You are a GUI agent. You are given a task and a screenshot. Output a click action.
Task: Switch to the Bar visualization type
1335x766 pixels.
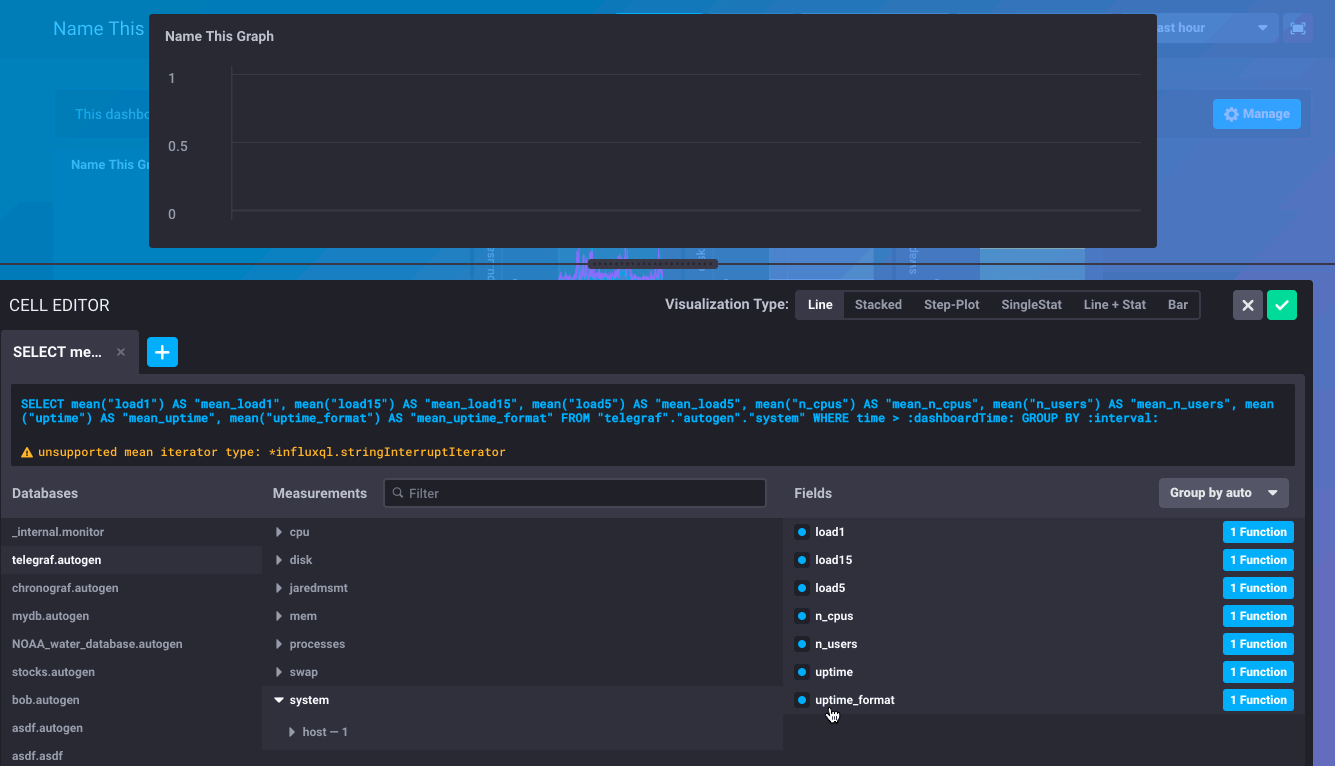tap(1177, 305)
